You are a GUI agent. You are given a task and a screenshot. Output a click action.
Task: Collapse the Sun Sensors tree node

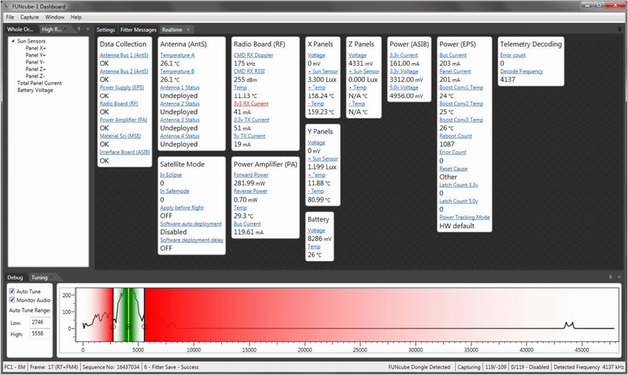tap(13, 41)
